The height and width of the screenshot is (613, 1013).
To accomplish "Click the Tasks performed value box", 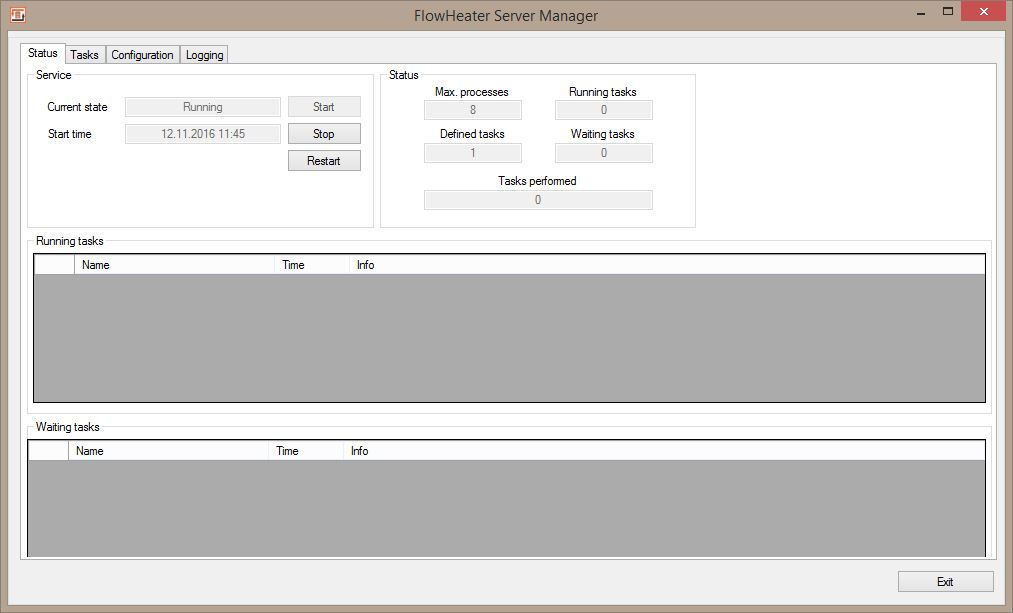I will click(537, 200).
